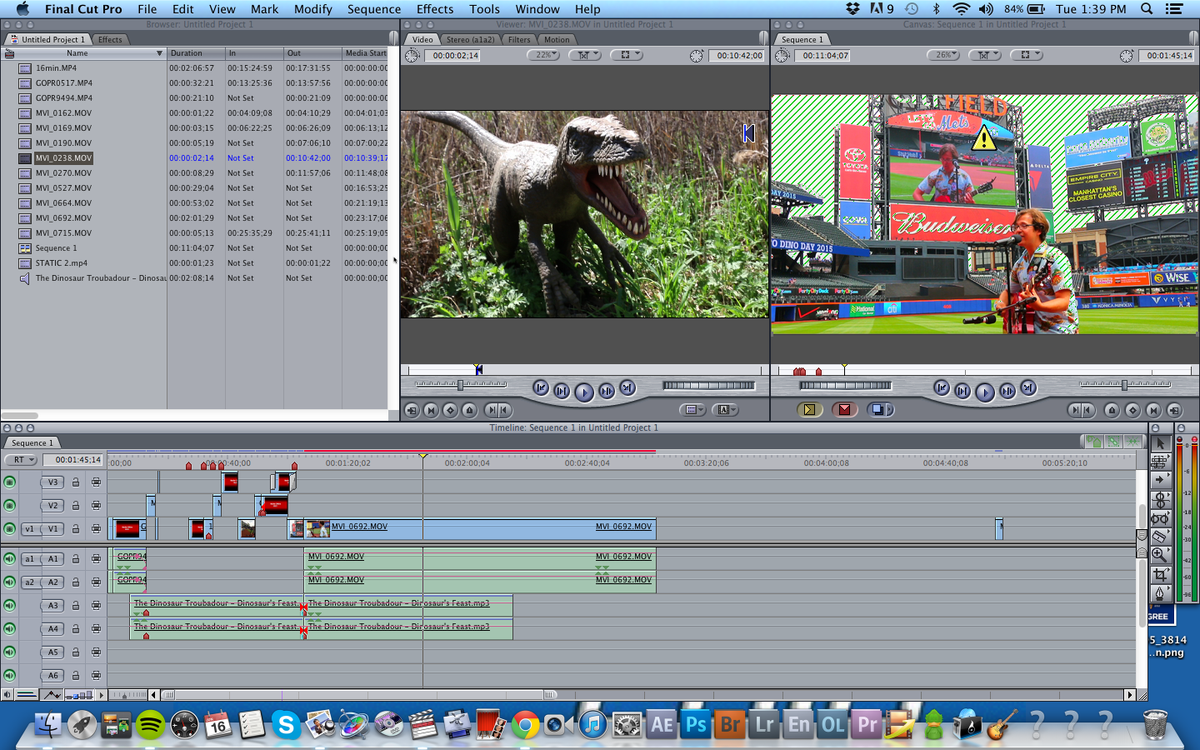1200x750 pixels.
Task: Open Spotlight search in menu bar
Action: pyautogui.click(x=1146, y=9)
